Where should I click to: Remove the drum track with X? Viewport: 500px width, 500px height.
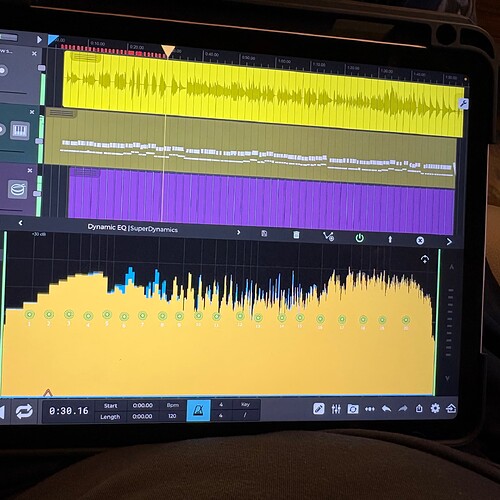tap(30, 170)
